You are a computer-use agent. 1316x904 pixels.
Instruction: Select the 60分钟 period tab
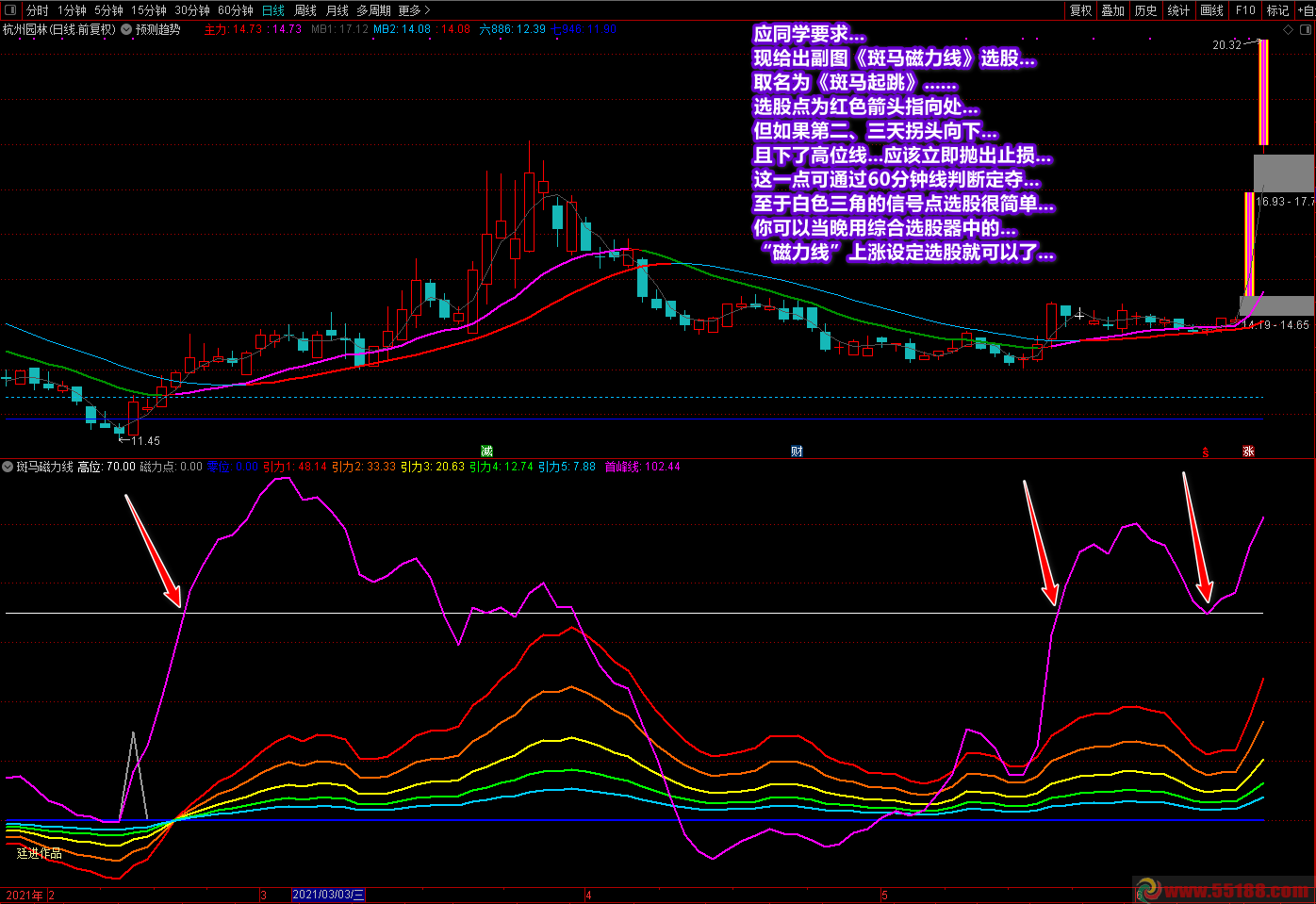pos(236,10)
